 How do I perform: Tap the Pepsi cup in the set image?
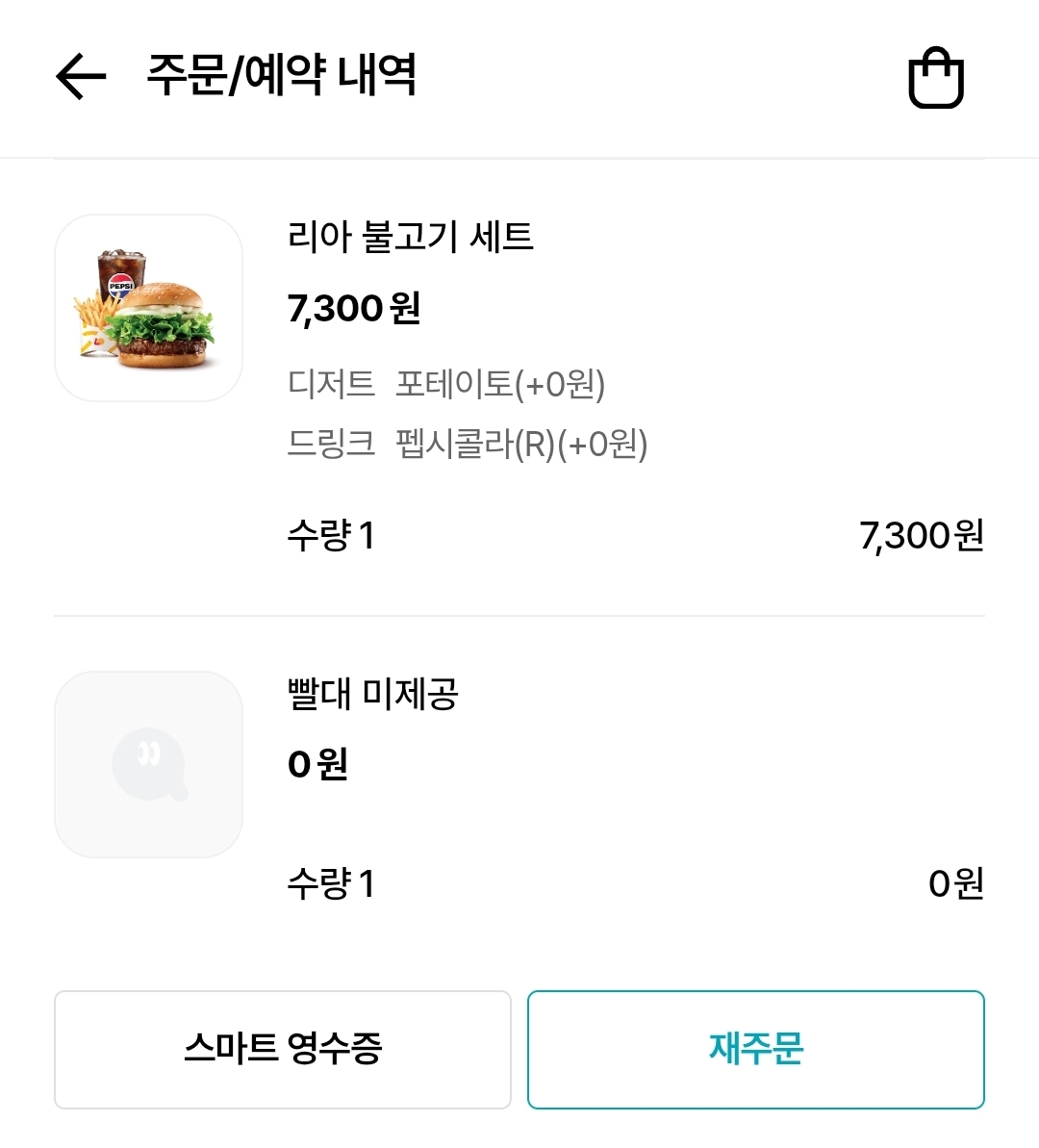coord(122,274)
